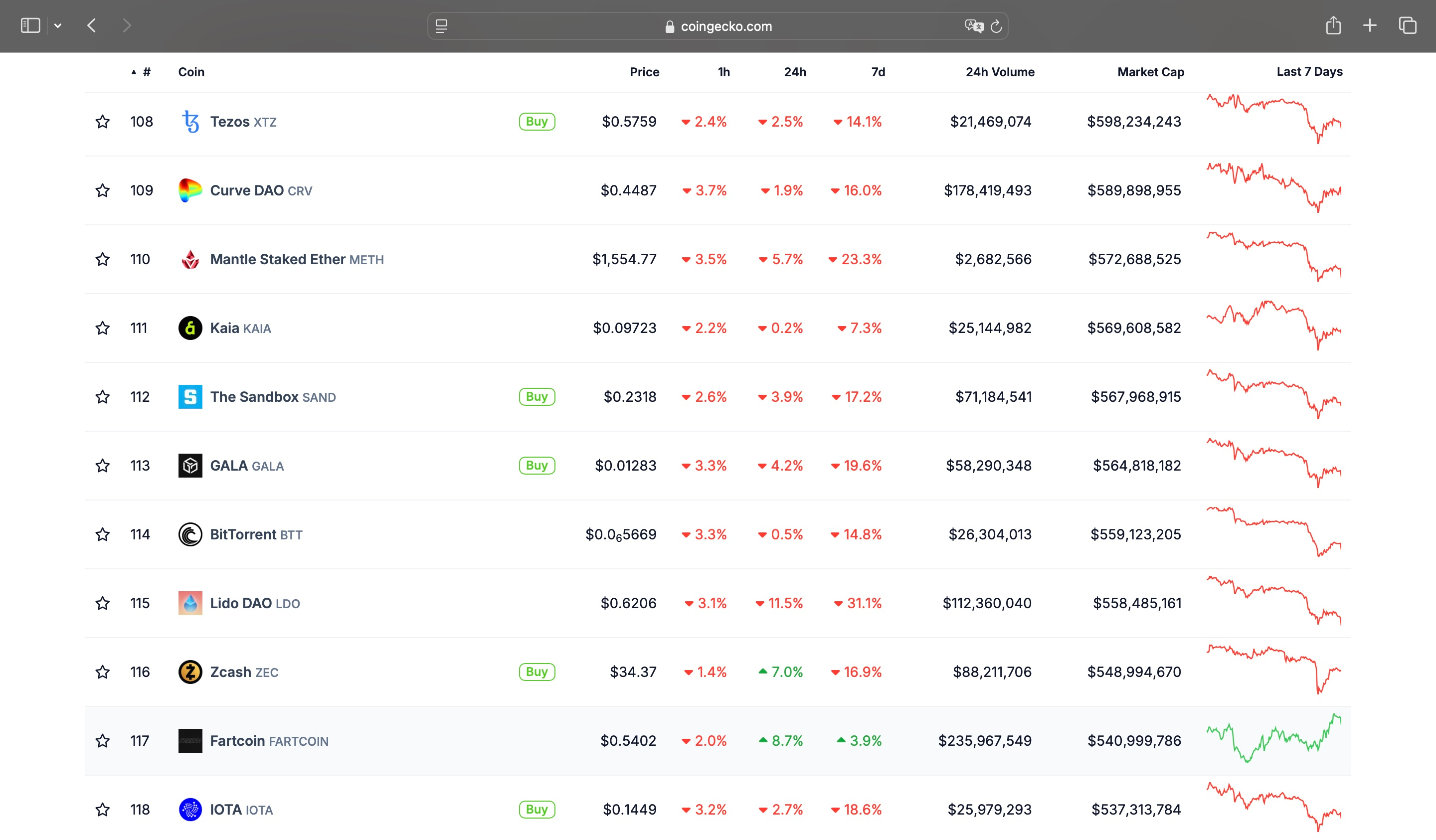Click the Fartcoin coin logo
The width and height of the screenshot is (1436, 840).
pos(190,740)
